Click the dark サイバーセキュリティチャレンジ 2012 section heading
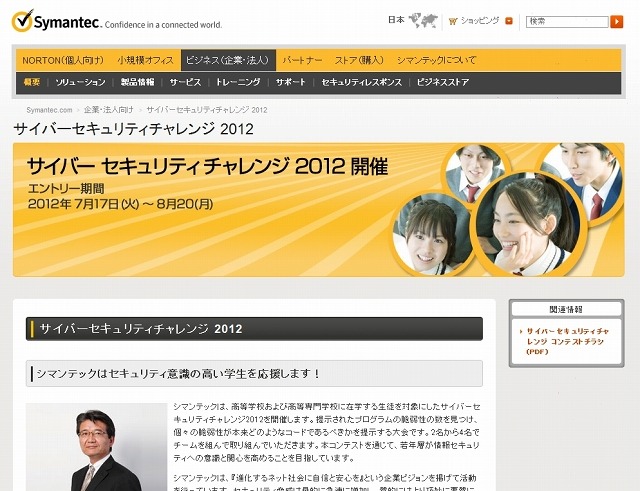This screenshot has height=491, width=640. (x=254, y=329)
